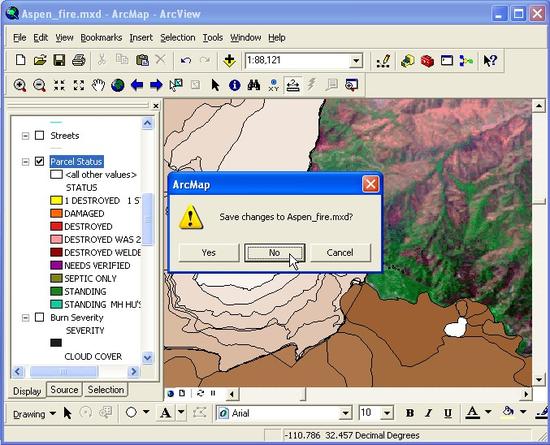Screen dimensions: 550x445
Task: Click the scale input field 1:88,121
Action: point(298,61)
